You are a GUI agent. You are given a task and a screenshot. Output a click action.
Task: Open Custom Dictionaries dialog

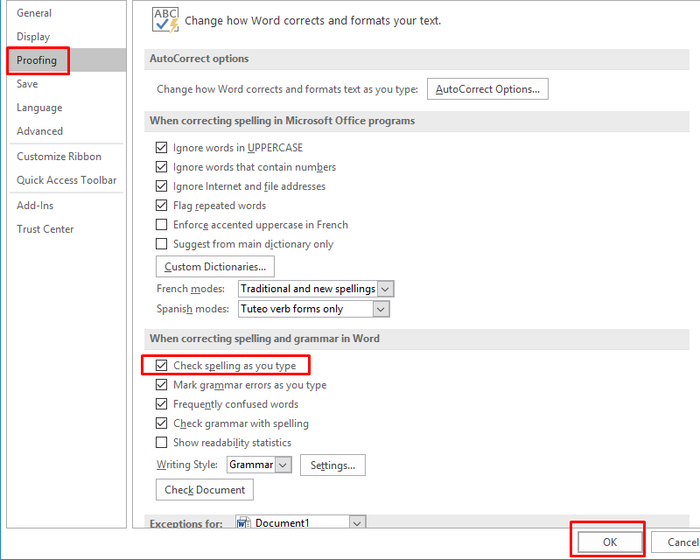tap(215, 267)
